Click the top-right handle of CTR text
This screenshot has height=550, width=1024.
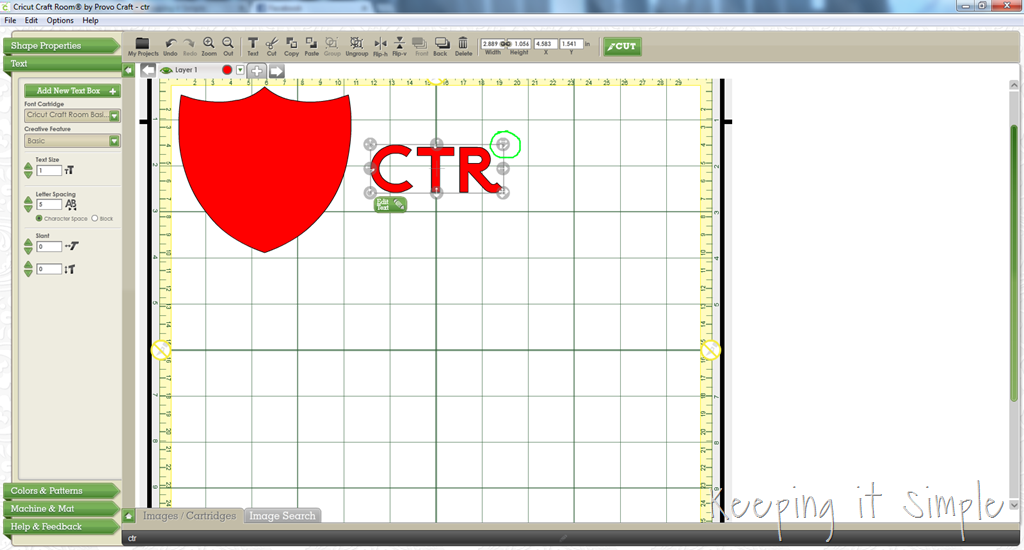(x=503, y=144)
